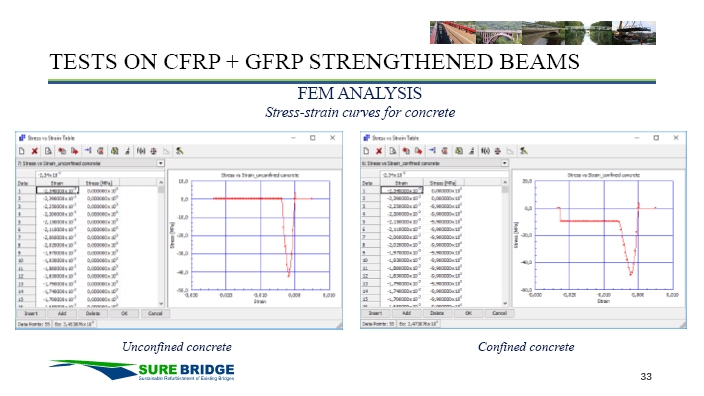Image resolution: width=704 pixels, height=396 pixels.
Task: Click f(x) function icon in unconfined concrete window
Action: click(141, 151)
